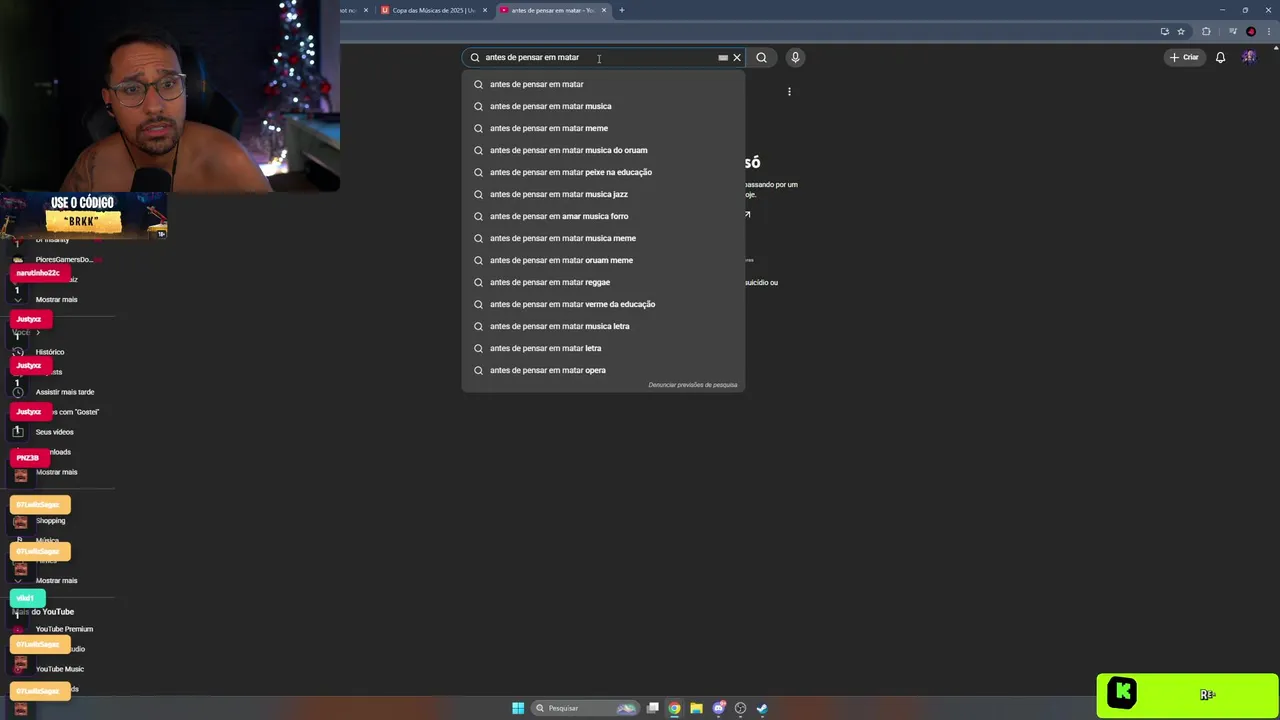
Task: Choose suggestion ending 'musica do oruam'
Action: (603, 150)
